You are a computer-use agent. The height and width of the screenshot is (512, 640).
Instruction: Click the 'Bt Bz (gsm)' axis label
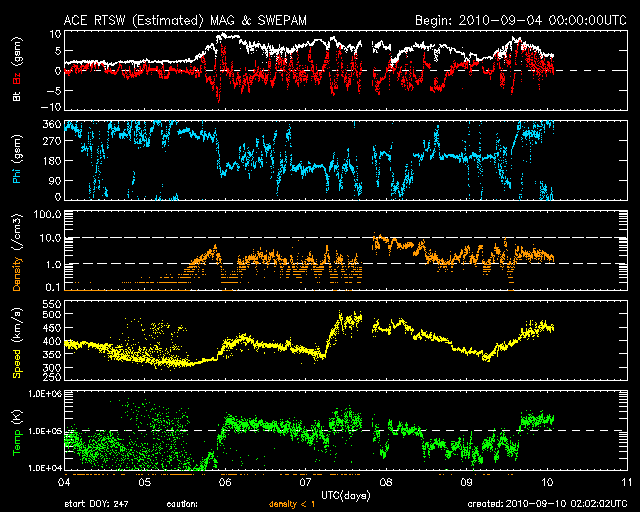pyautogui.click(x=17, y=69)
